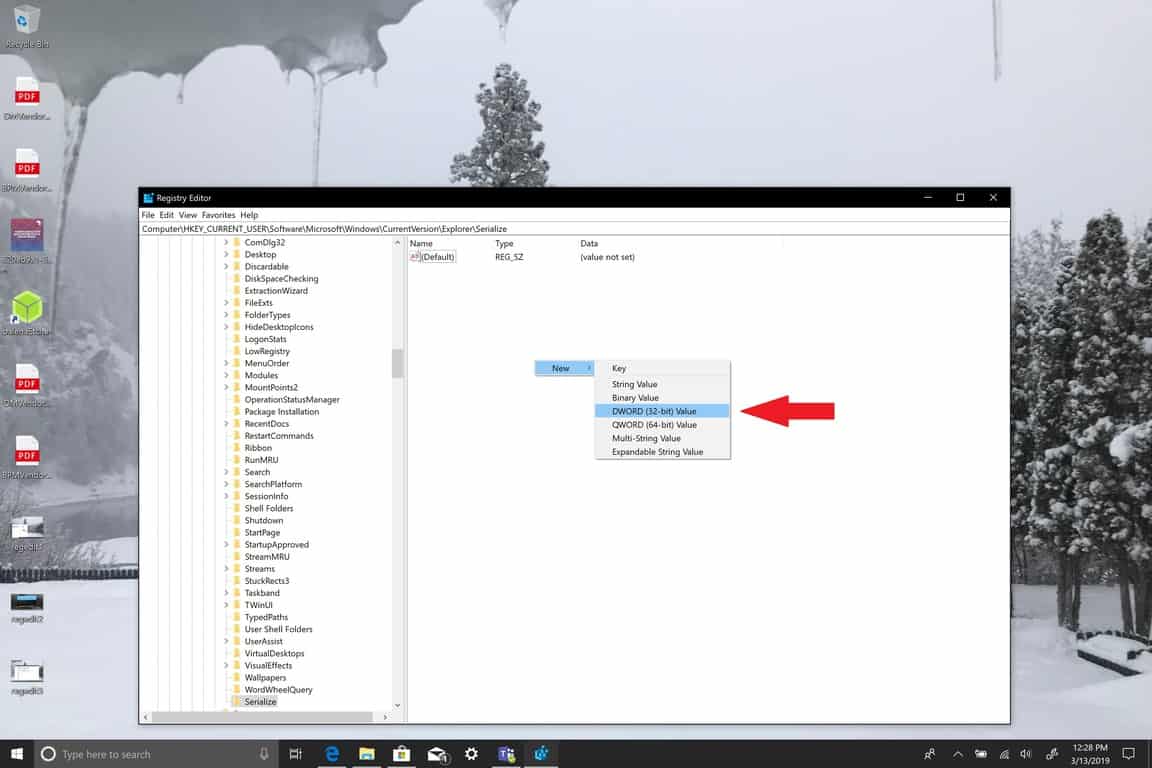The width and height of the screenshot is (1152, 768).
Task: Expand the MountPoints2 tree node
Action: [x=226, y=388]
